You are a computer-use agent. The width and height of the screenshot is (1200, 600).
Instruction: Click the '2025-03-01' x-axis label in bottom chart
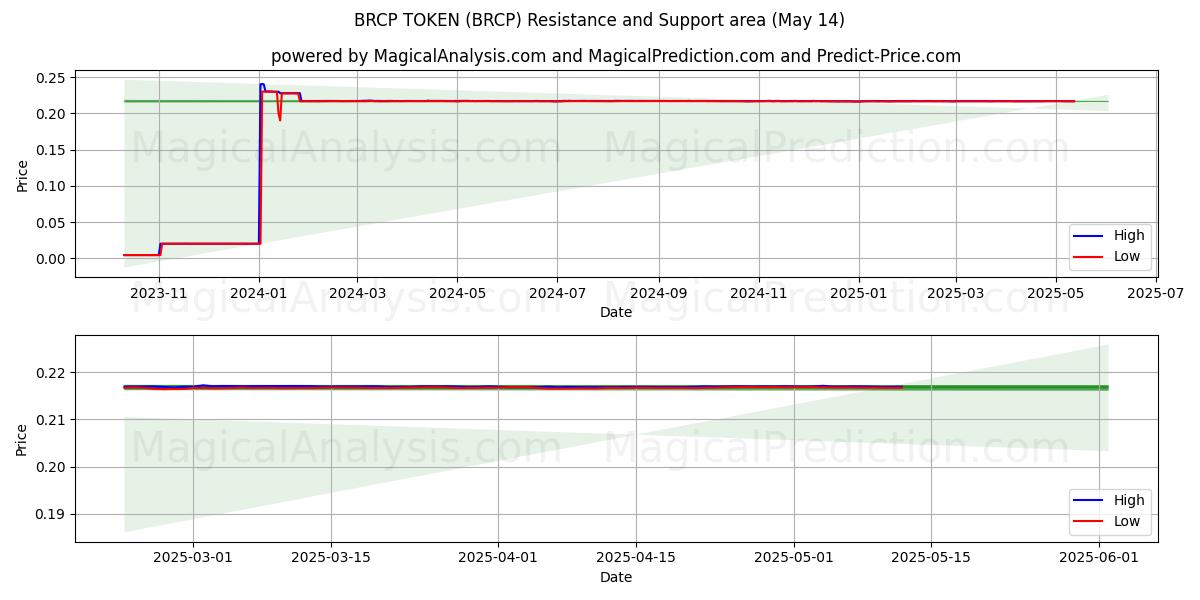193,558
